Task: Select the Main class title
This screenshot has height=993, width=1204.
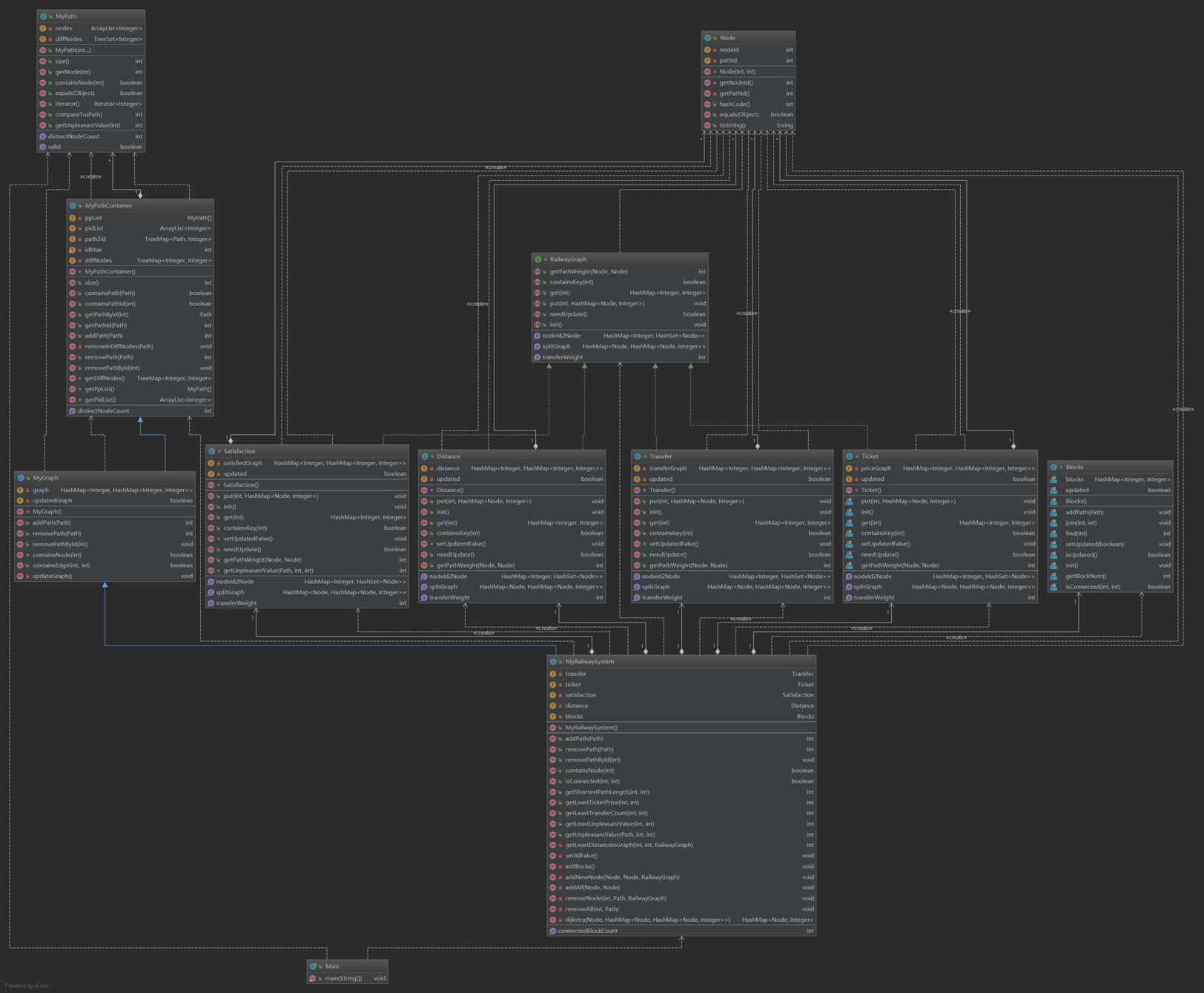Action: click(x=332, y=966)
